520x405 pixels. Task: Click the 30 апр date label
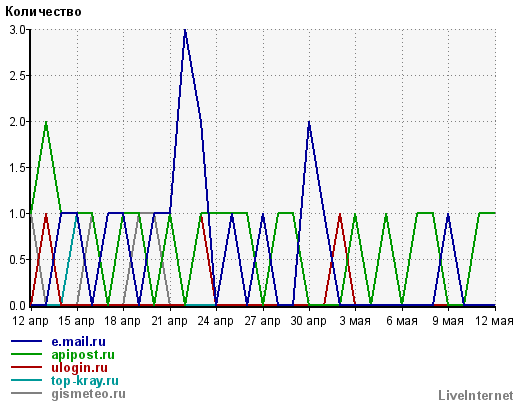tap(308, 321)
